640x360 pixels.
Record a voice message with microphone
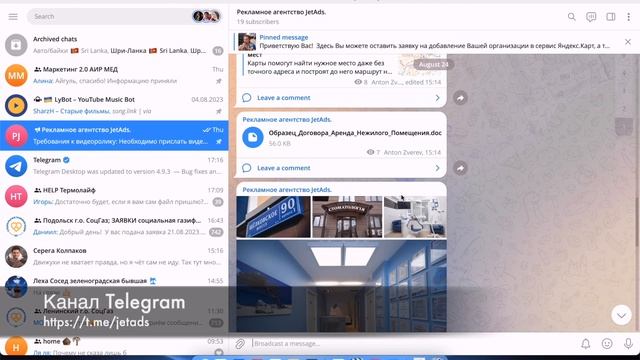[628, 344]
